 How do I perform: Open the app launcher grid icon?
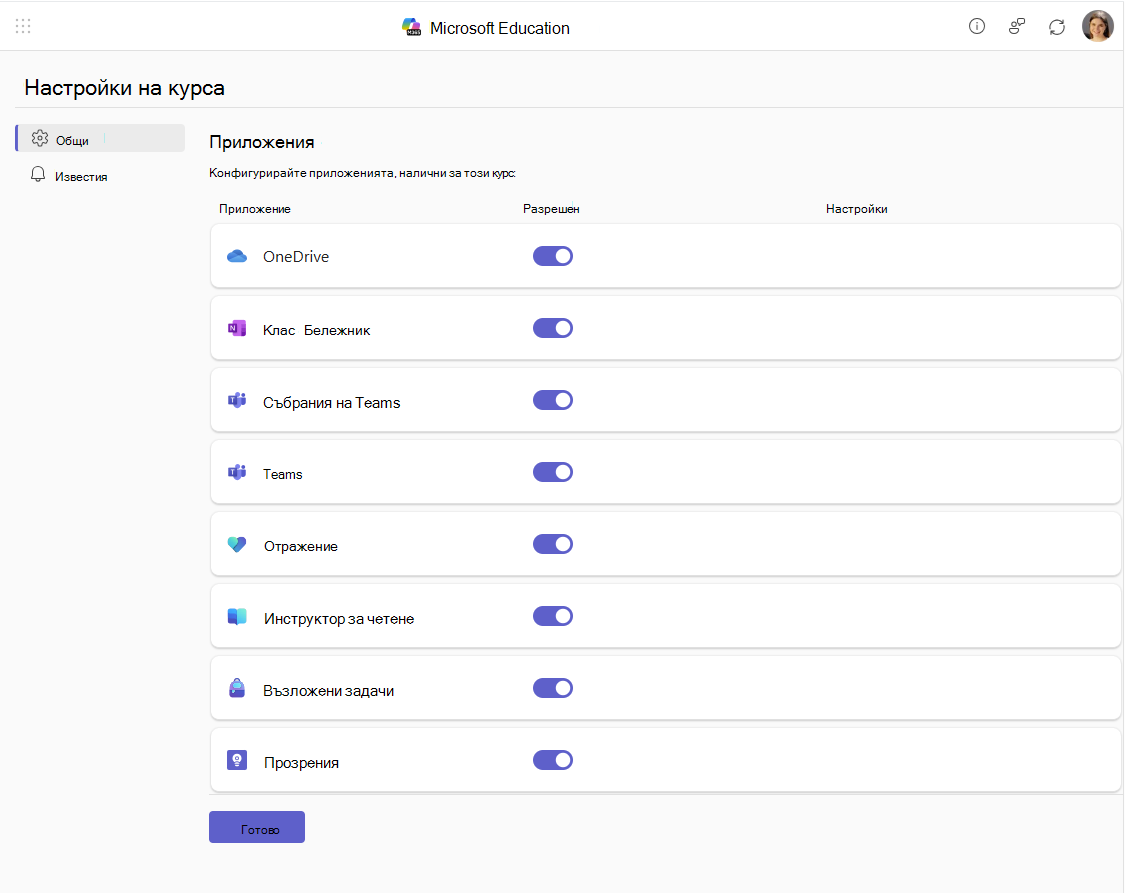[23, 27]
